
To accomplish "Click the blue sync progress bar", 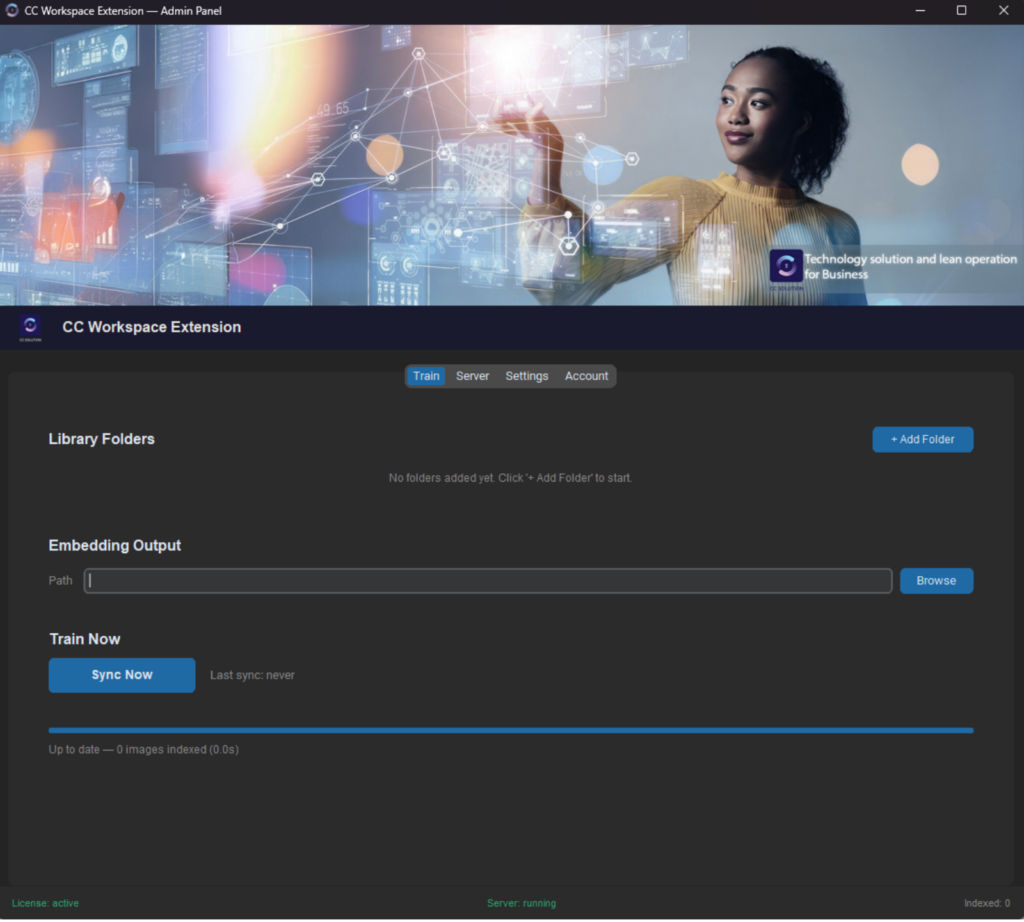I will point(510,730).
